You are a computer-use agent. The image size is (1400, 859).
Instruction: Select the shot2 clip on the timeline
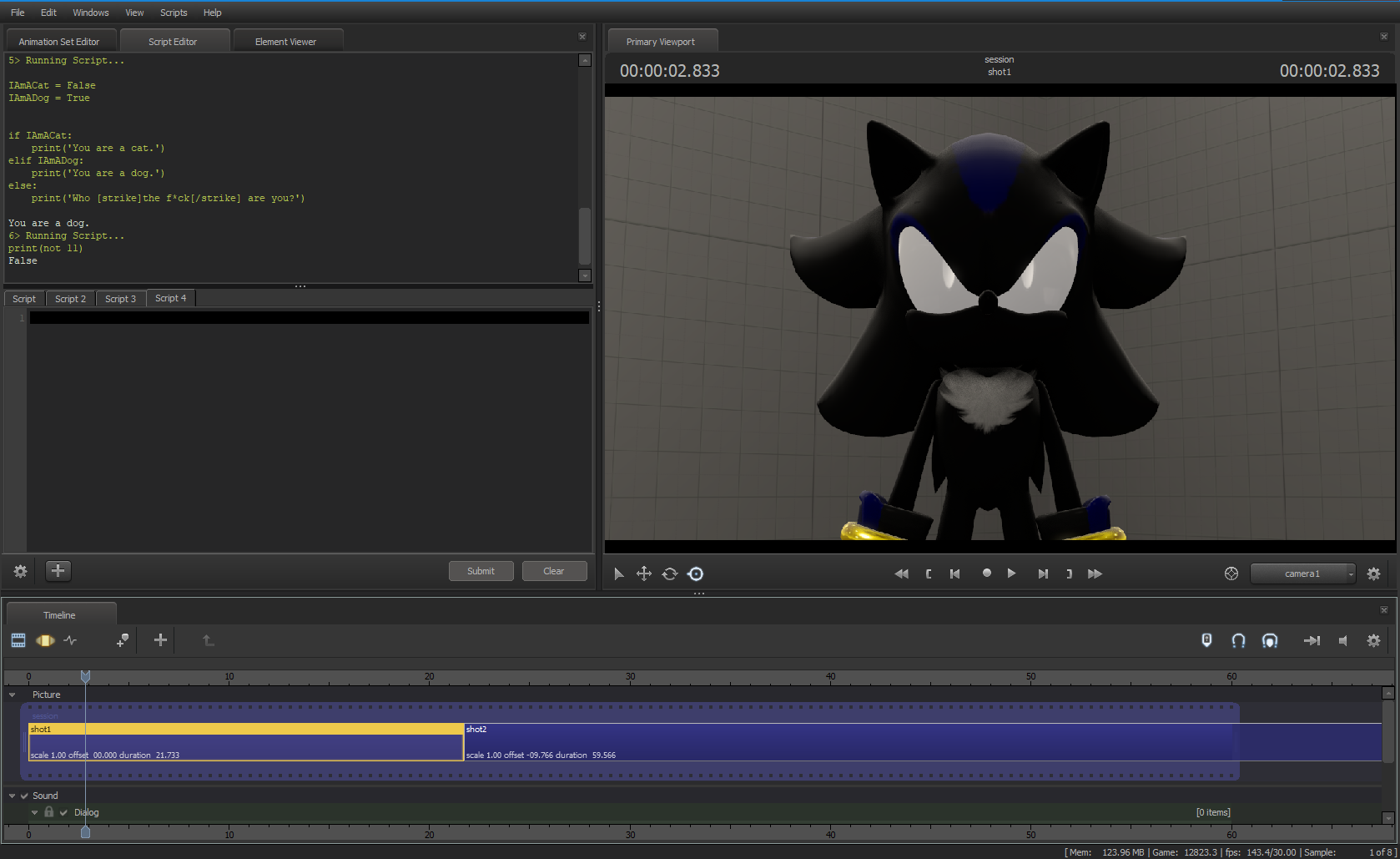click(x=923, y=742)
